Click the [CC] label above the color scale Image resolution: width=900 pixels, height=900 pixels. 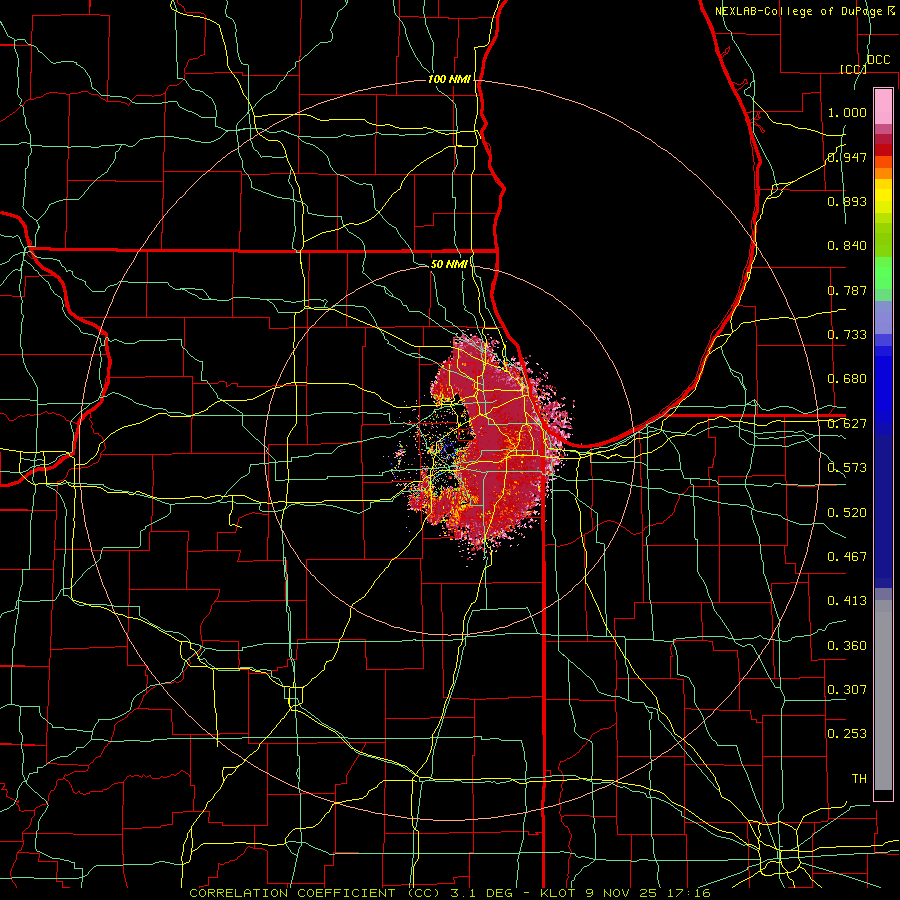pyautogui.click(x=853, y=69)
